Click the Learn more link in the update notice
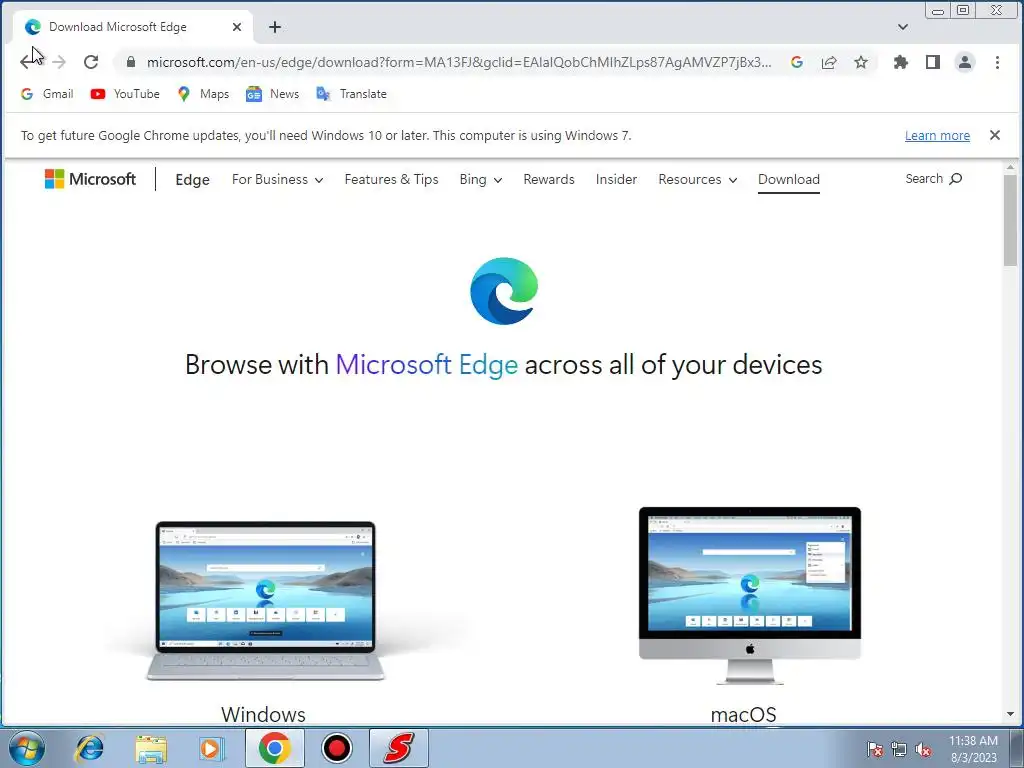The width and height of the screenshot is (1024, 768). click(x=937, y=135)
